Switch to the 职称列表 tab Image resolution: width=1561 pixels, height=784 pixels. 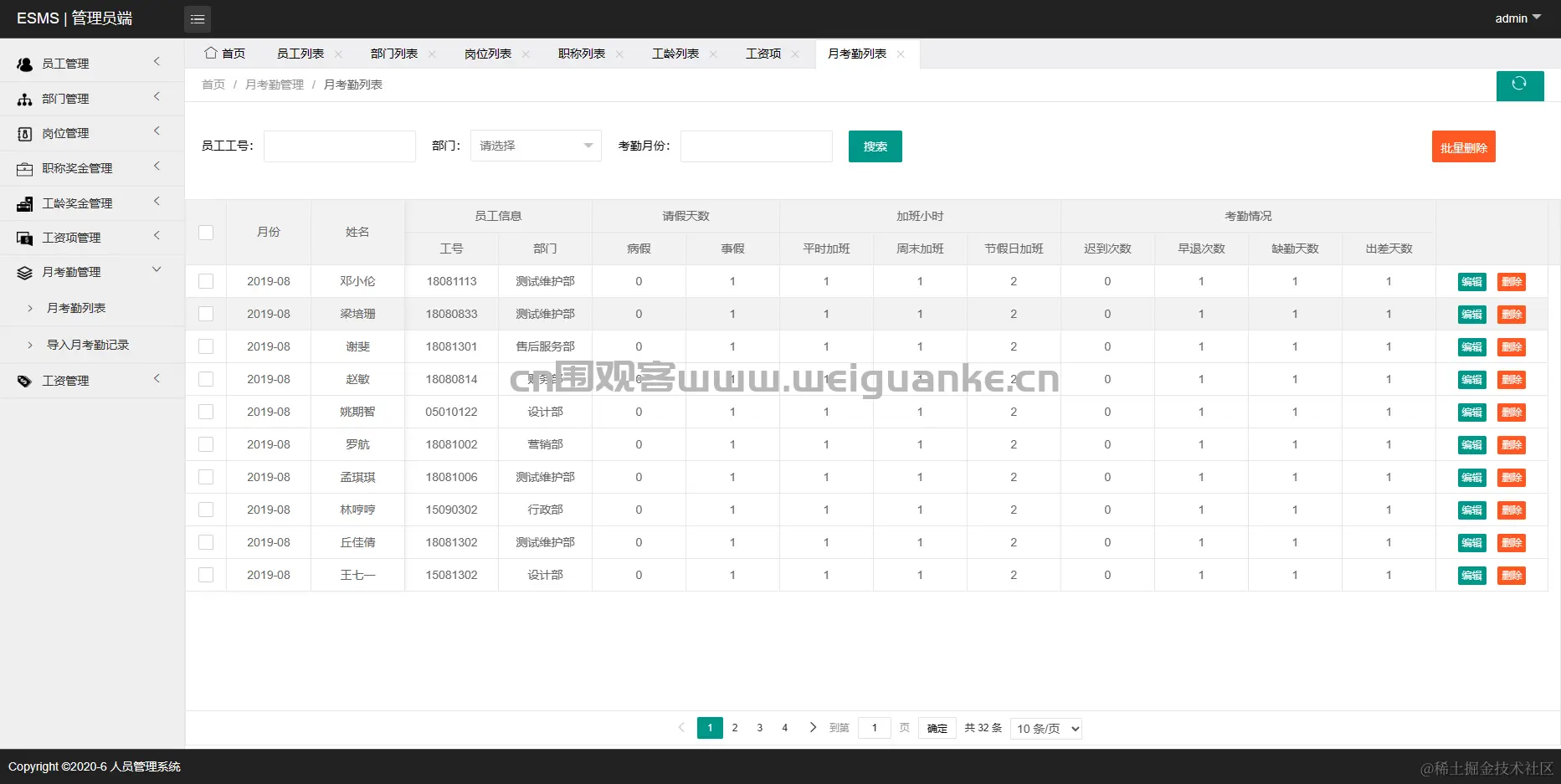[582, 54]
